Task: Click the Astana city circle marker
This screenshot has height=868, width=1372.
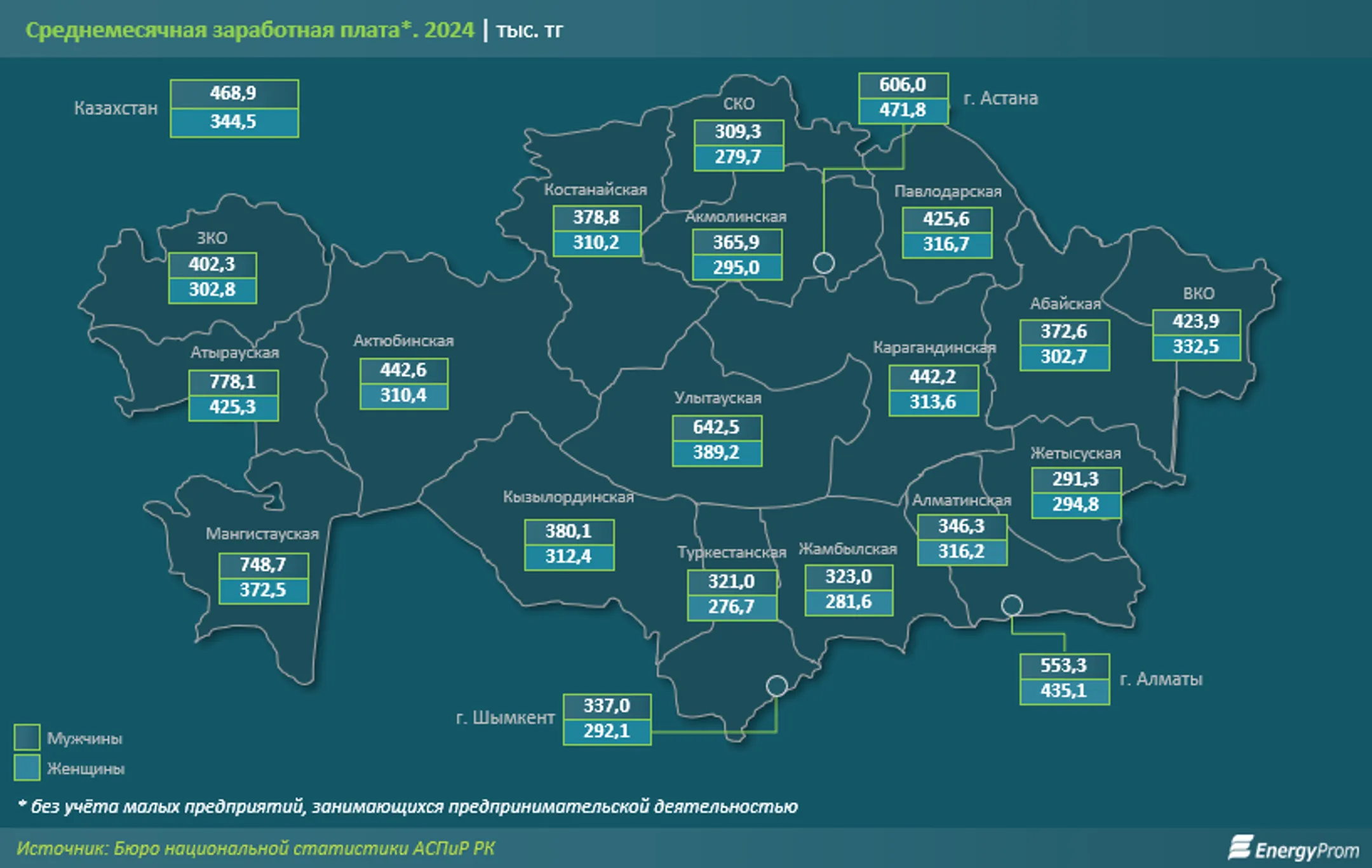Action: click(824, 262)
